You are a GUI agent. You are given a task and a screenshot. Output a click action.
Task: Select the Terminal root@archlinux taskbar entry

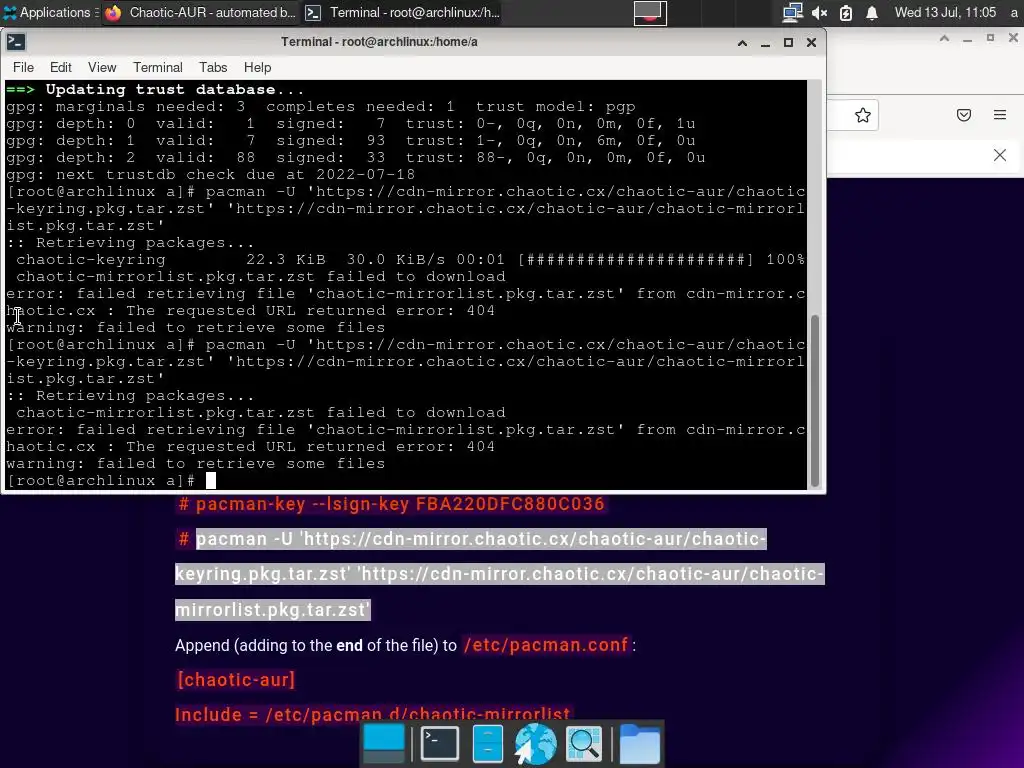[x=403, y=12]
